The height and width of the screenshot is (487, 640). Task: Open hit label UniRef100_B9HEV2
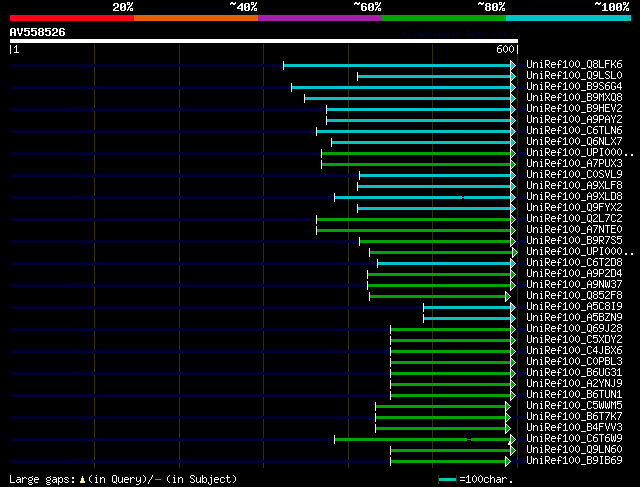[x=574, y=109]
